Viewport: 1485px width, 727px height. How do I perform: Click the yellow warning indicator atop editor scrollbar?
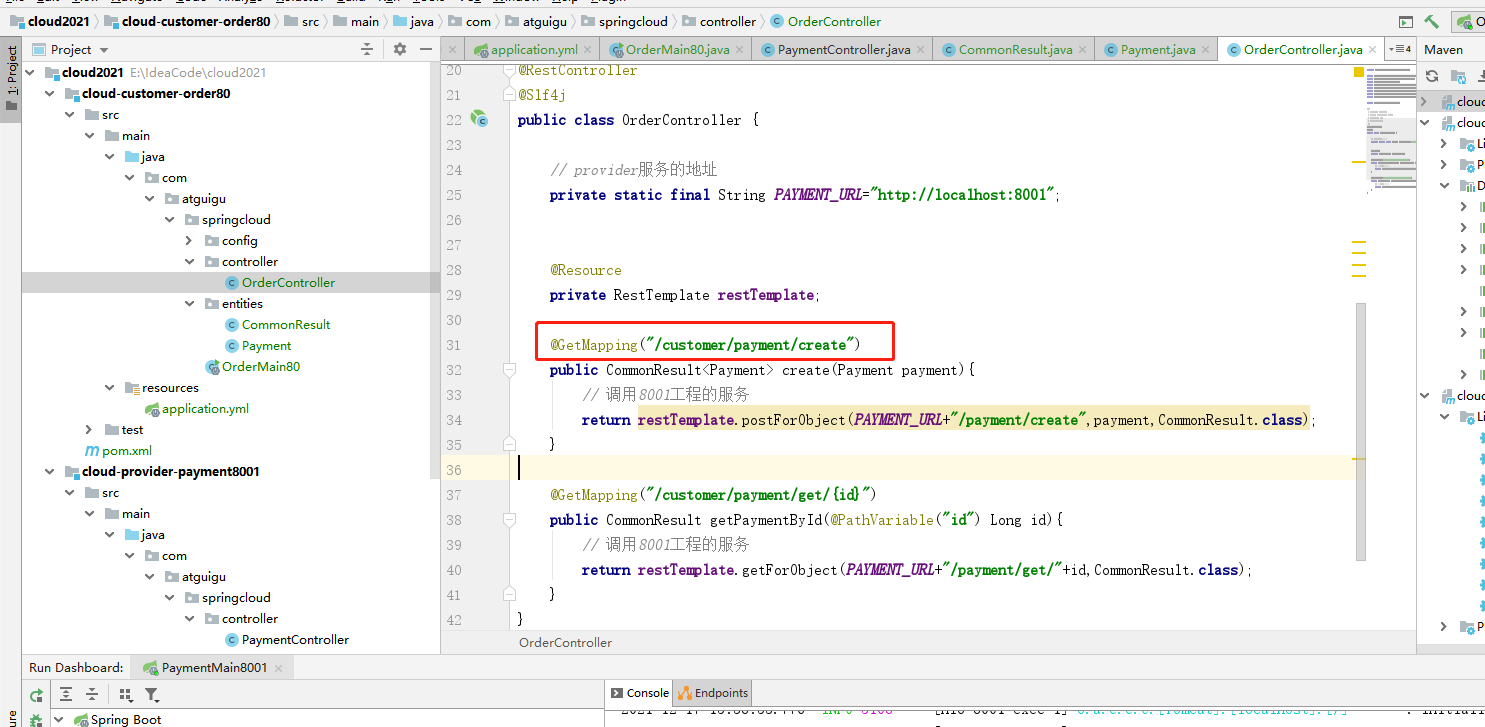click(1359, 72)
